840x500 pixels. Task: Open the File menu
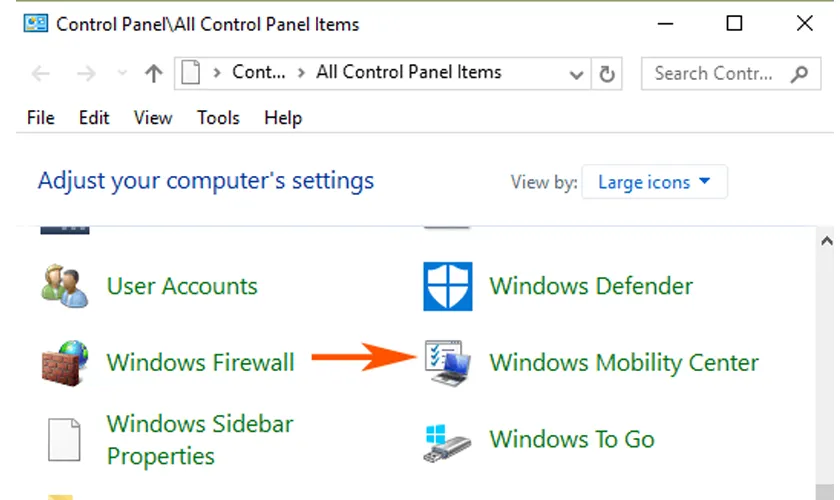coord(41,118)
